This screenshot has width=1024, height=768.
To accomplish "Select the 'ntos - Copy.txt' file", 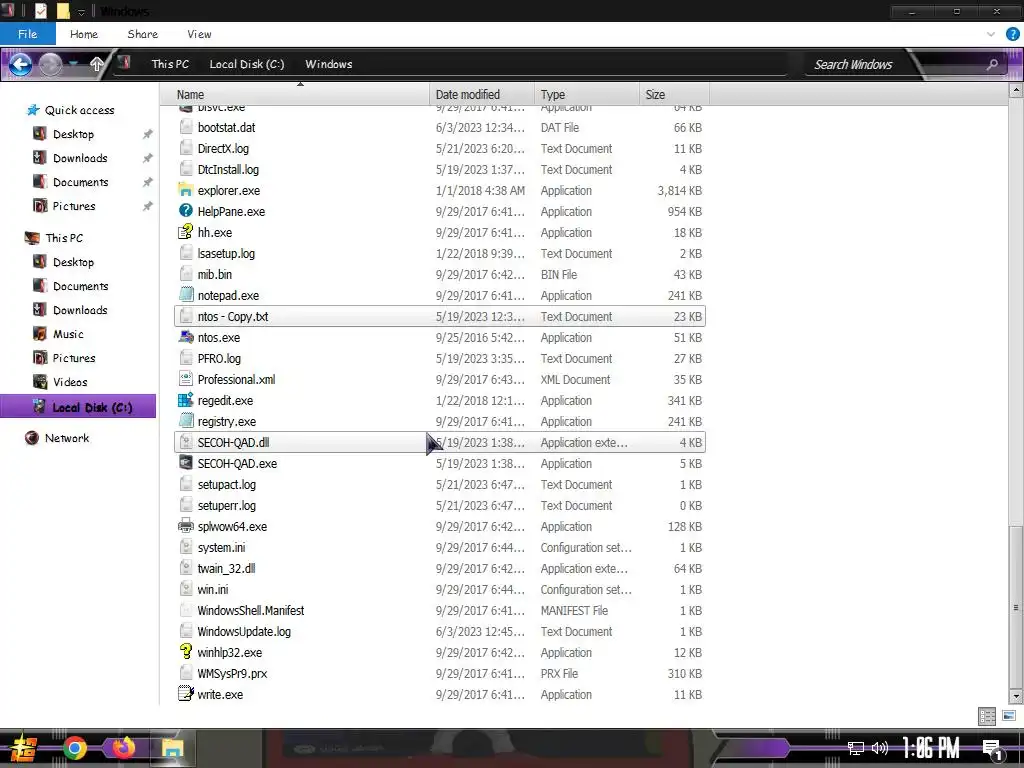I will [x=440, y=317].
